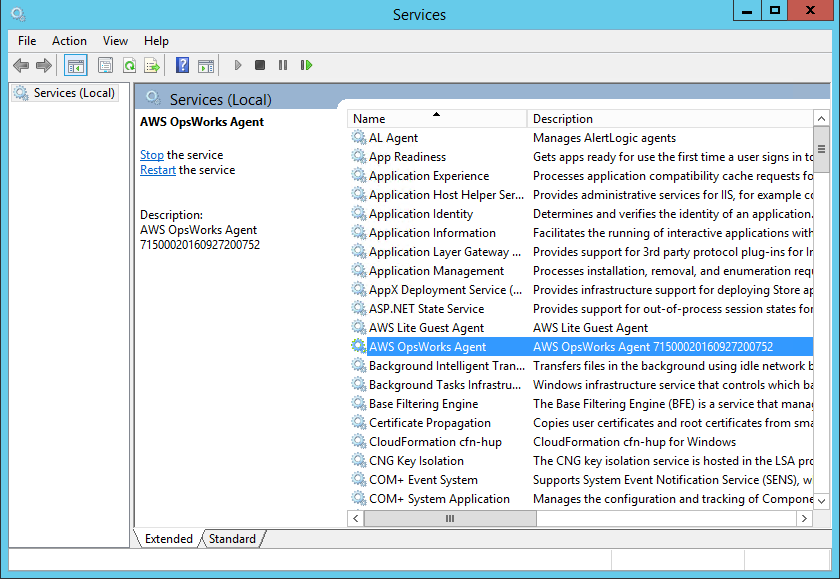Viewport: 840px width, 580px height.
Task: Click the Refresh toolbar icon
Action: tap(129, 65)
